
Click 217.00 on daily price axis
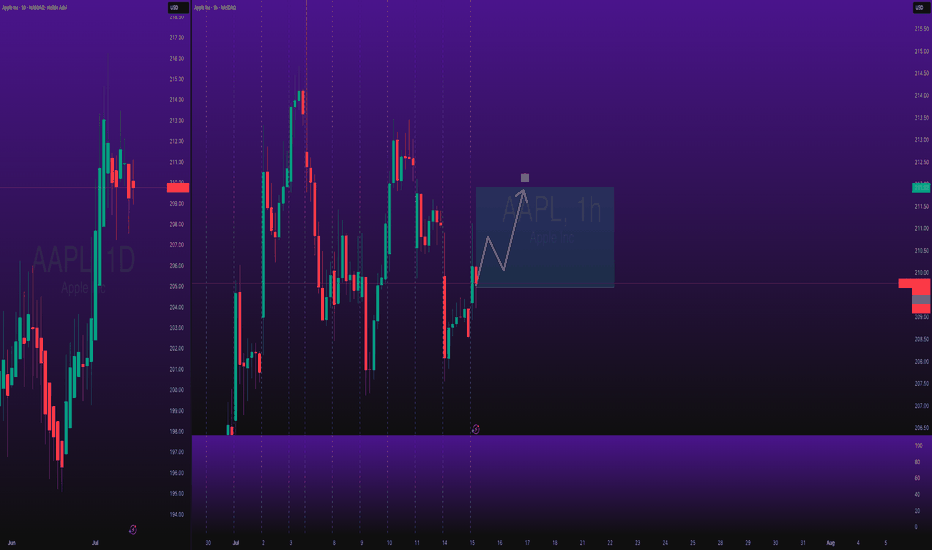click(x=177, y=37)
